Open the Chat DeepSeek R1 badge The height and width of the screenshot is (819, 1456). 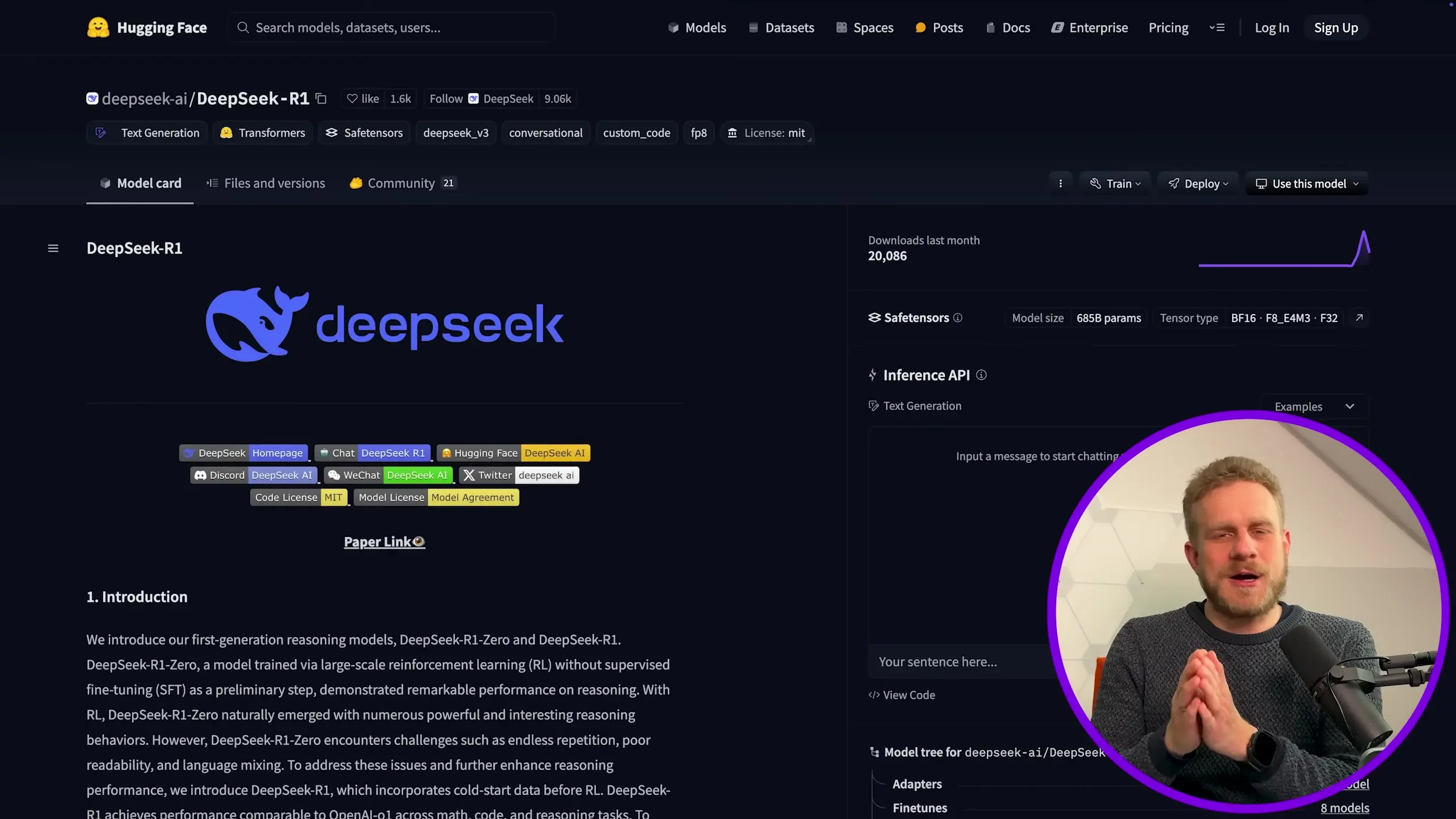coord(372,453)
